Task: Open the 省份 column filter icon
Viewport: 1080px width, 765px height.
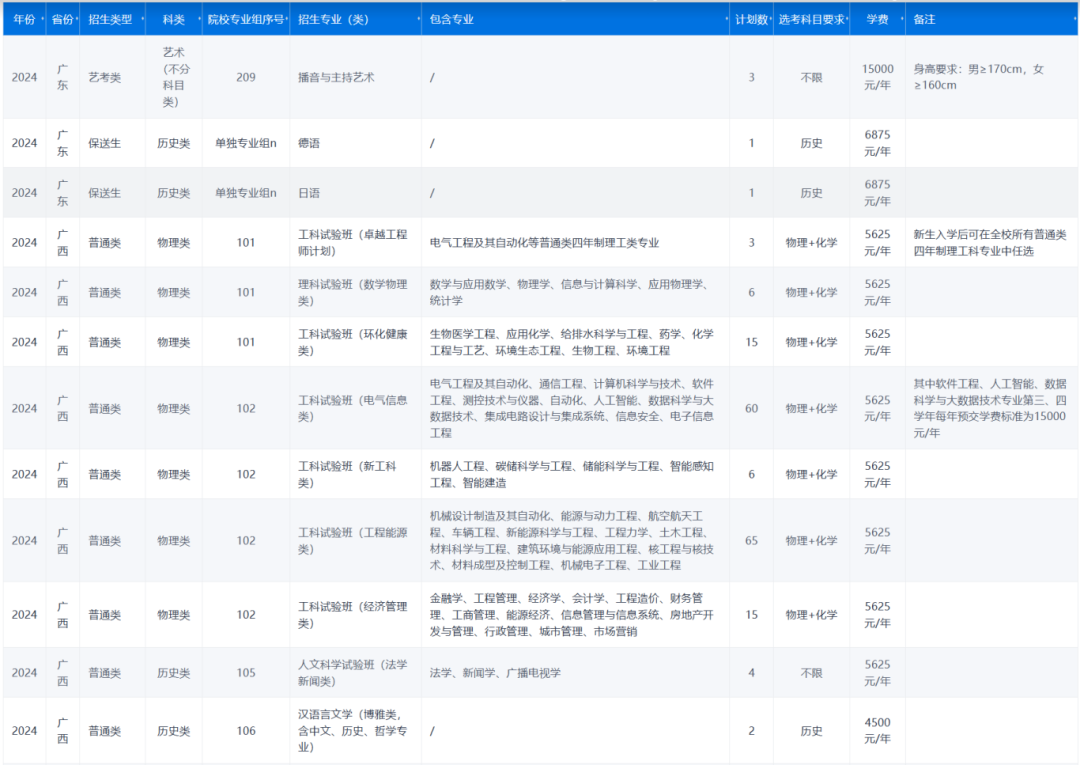Action: 75,19
